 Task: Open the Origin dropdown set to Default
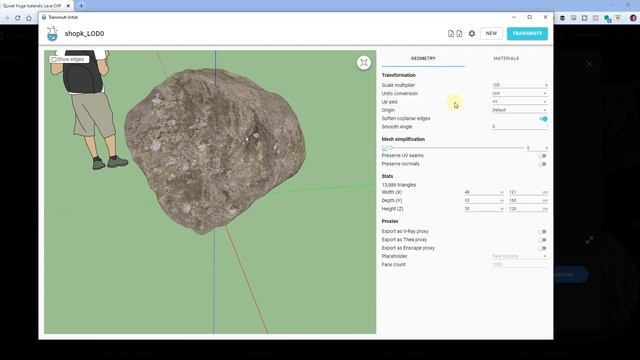[520, 110]
